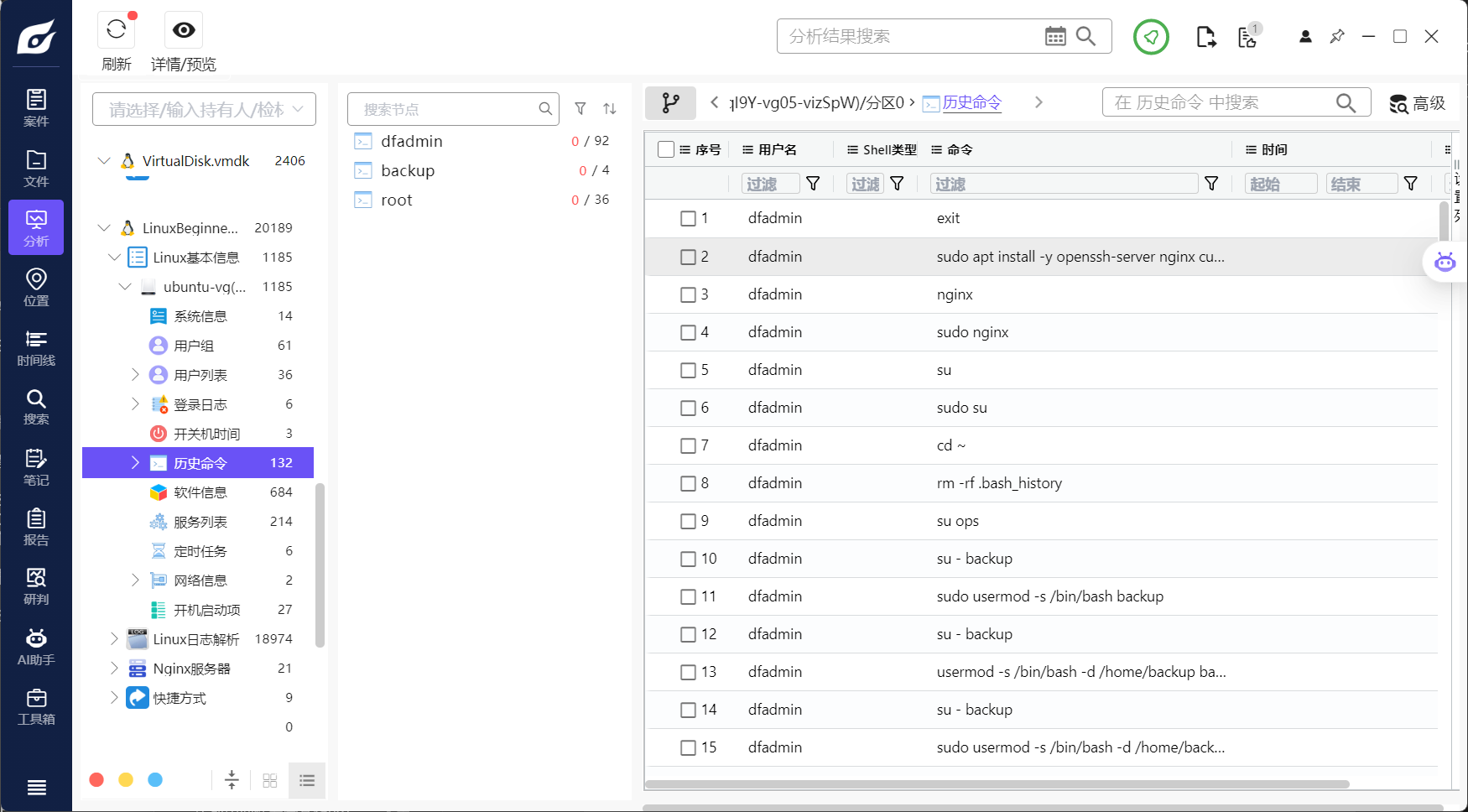The image size is (1468, 812).
Task: Switch to the 分析 sidebar section
Action: (x=36, y=227)
